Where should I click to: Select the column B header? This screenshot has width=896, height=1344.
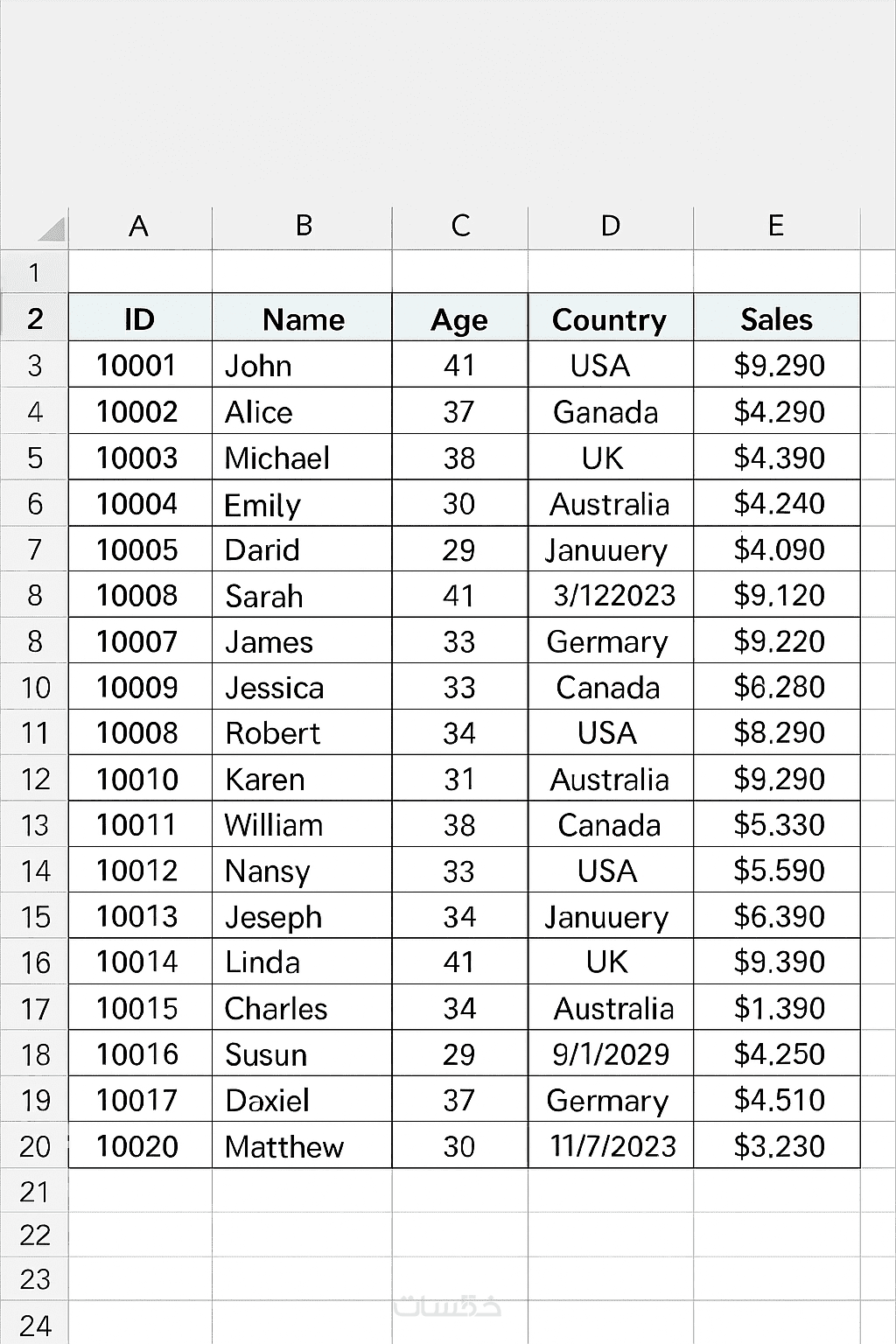point(303,227)
